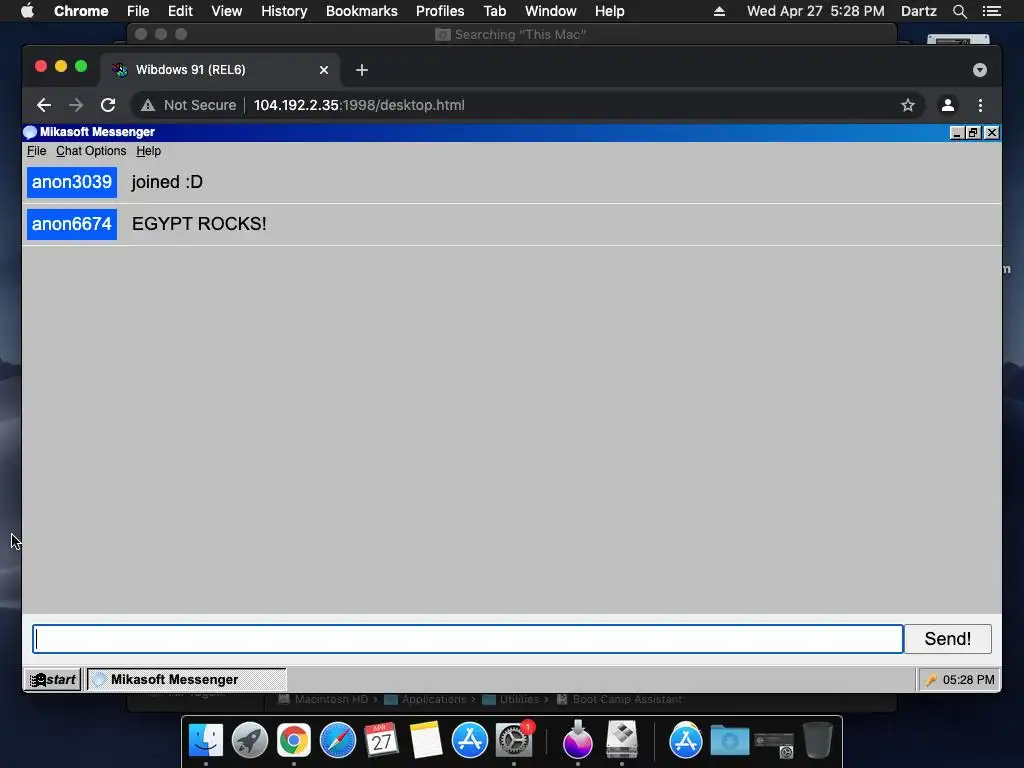Open System Preferences gear with badge
1024x768 pixels.
pos(514,741)
